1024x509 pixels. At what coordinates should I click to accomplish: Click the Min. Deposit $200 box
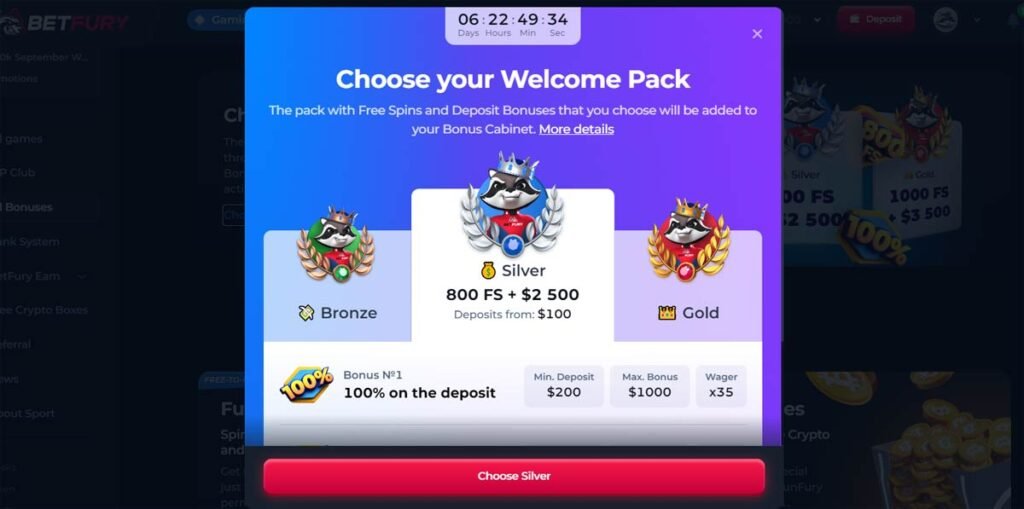564,386
